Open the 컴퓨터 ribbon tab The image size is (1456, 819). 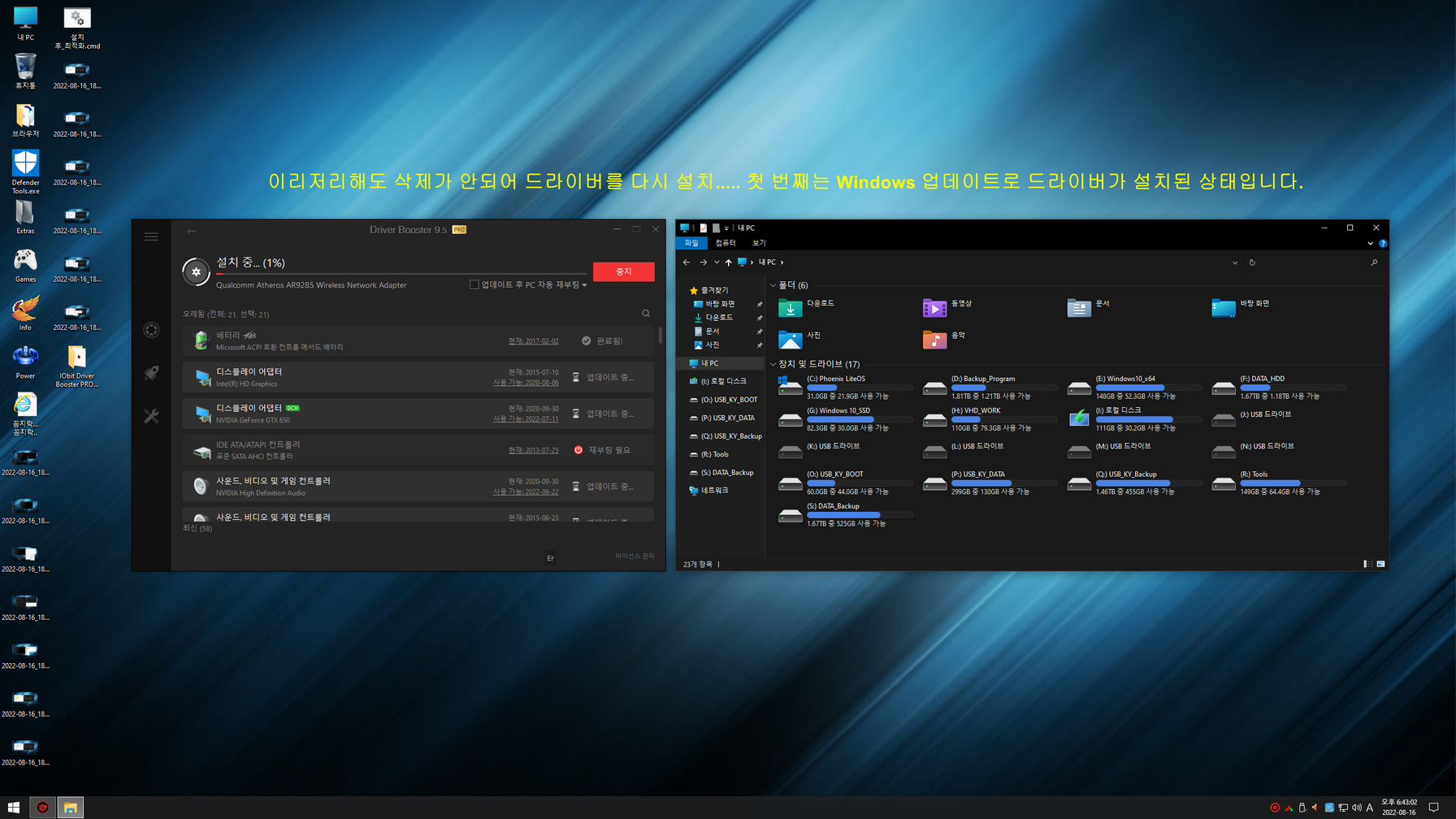[726, 243]
